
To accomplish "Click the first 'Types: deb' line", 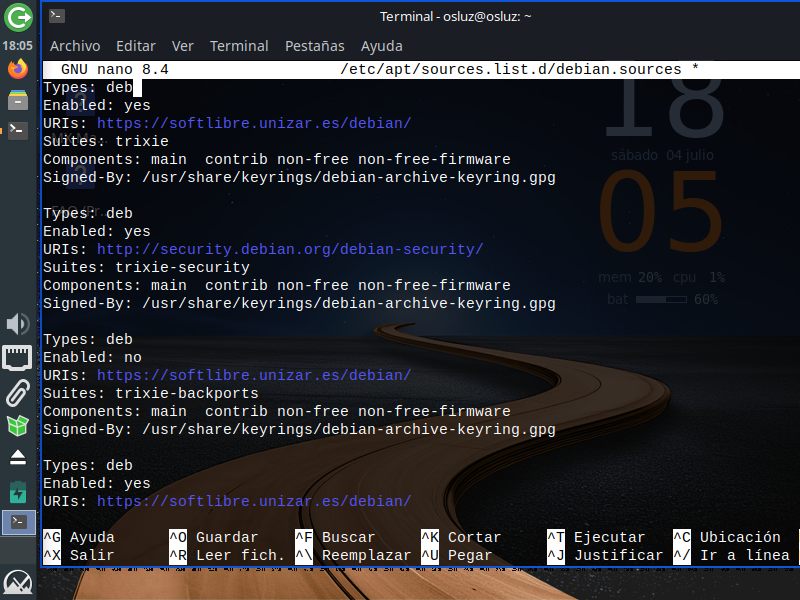I will pyautogui.click(x=88, y=87).
